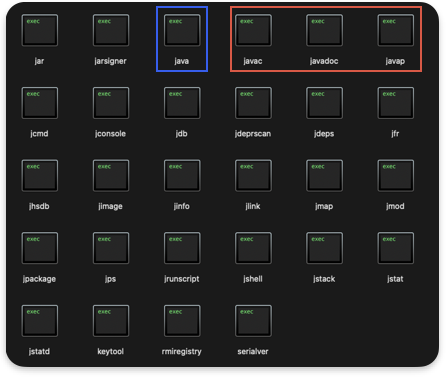Screen dimensions: 446x378
Task: Select the "jcmd" file name text
Action: (39, 134)
